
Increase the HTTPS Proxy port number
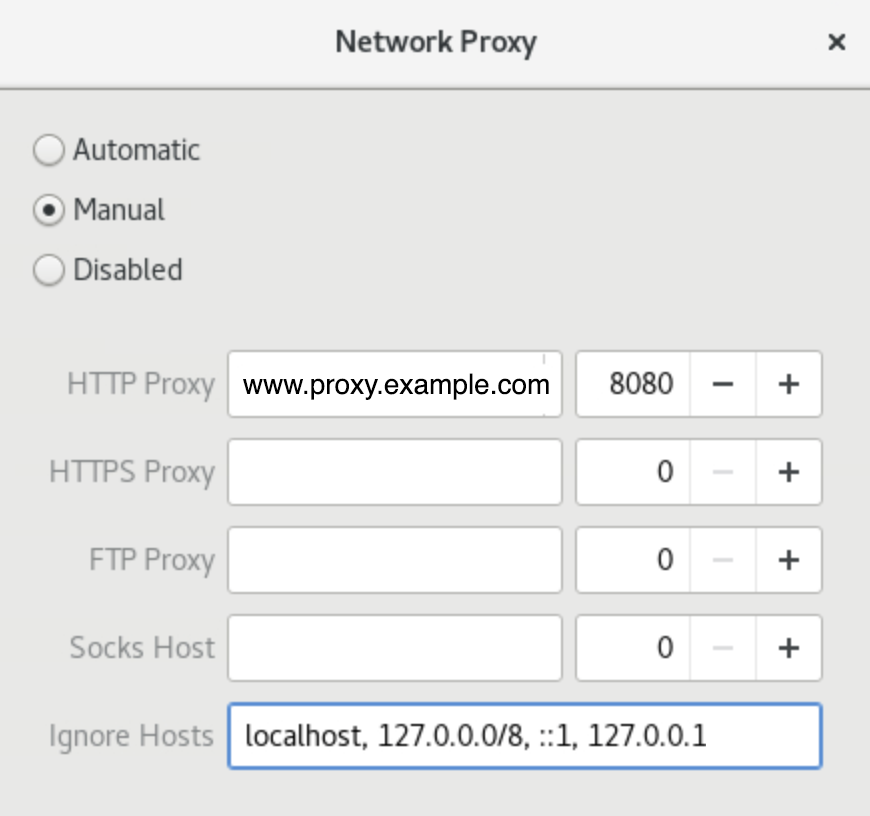coord(788,472)
